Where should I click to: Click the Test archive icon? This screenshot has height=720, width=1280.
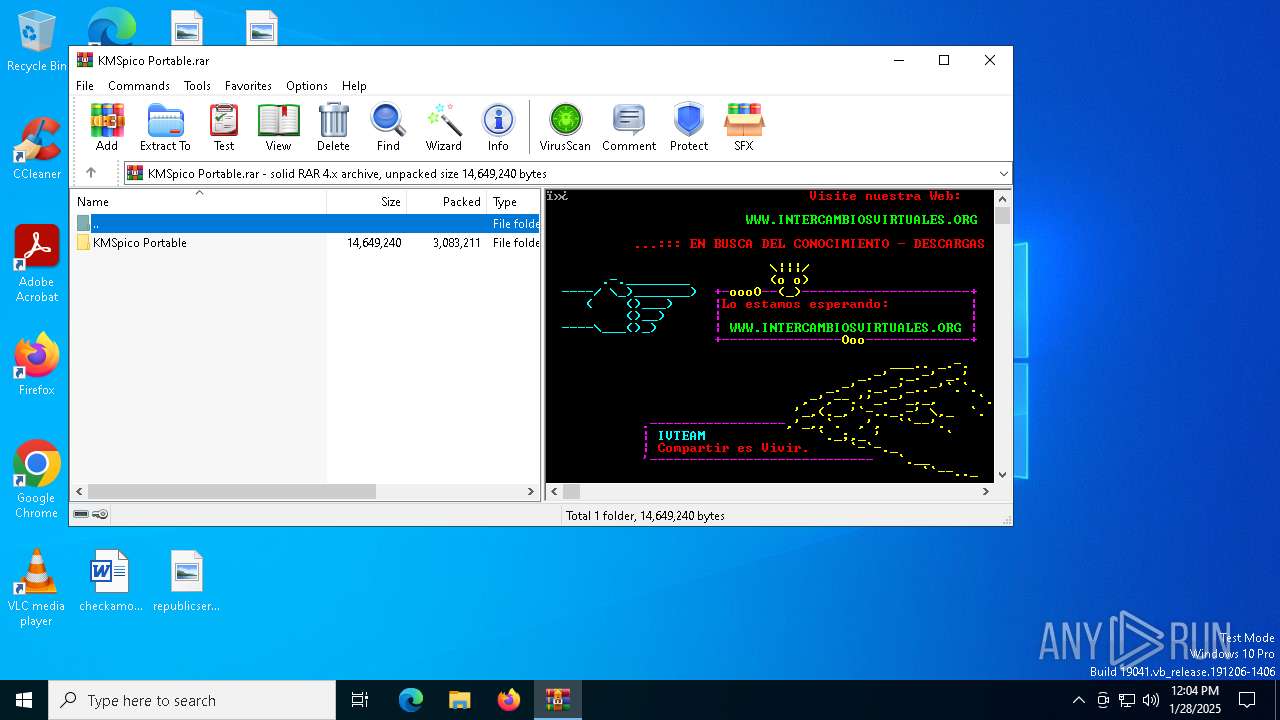[x=224, y=127]
